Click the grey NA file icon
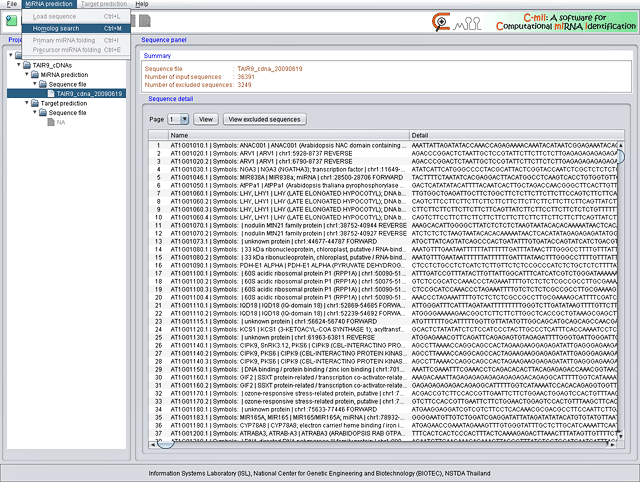The width and height of the screenshot is (640, 482). point(51,122)
